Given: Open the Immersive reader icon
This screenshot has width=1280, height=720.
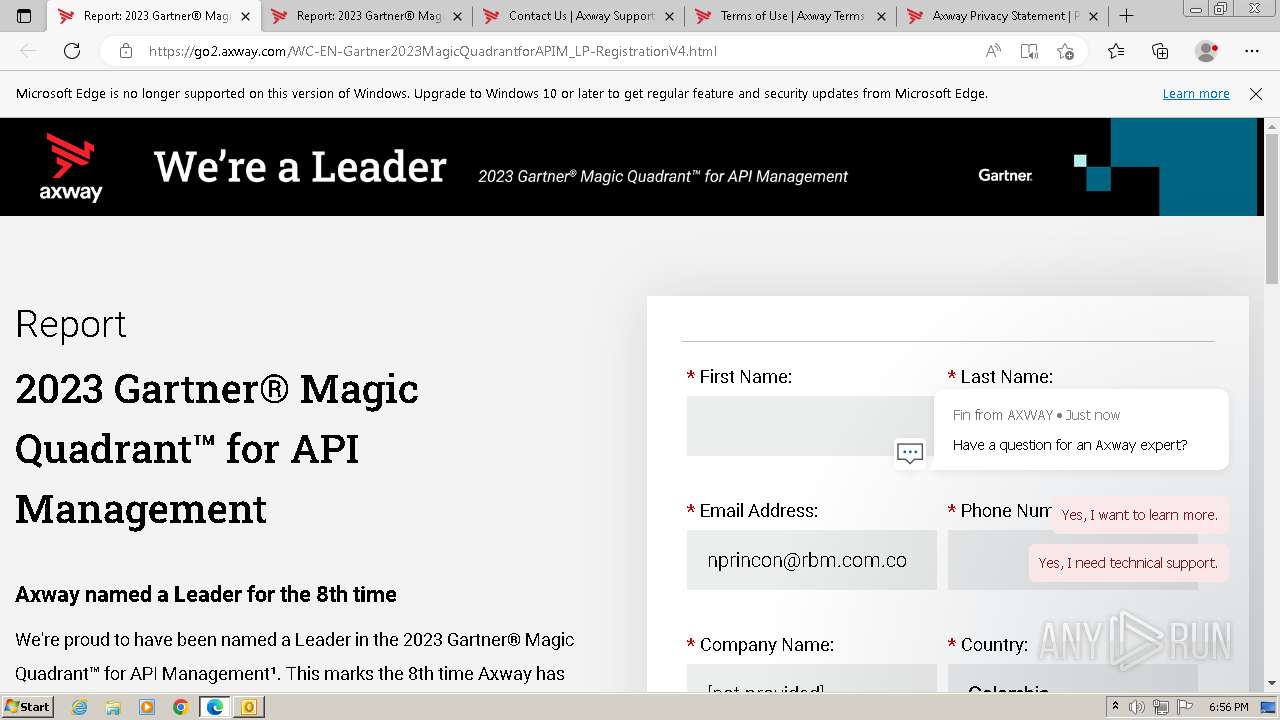Looking at the screenshot, I should click(1029, 51).
